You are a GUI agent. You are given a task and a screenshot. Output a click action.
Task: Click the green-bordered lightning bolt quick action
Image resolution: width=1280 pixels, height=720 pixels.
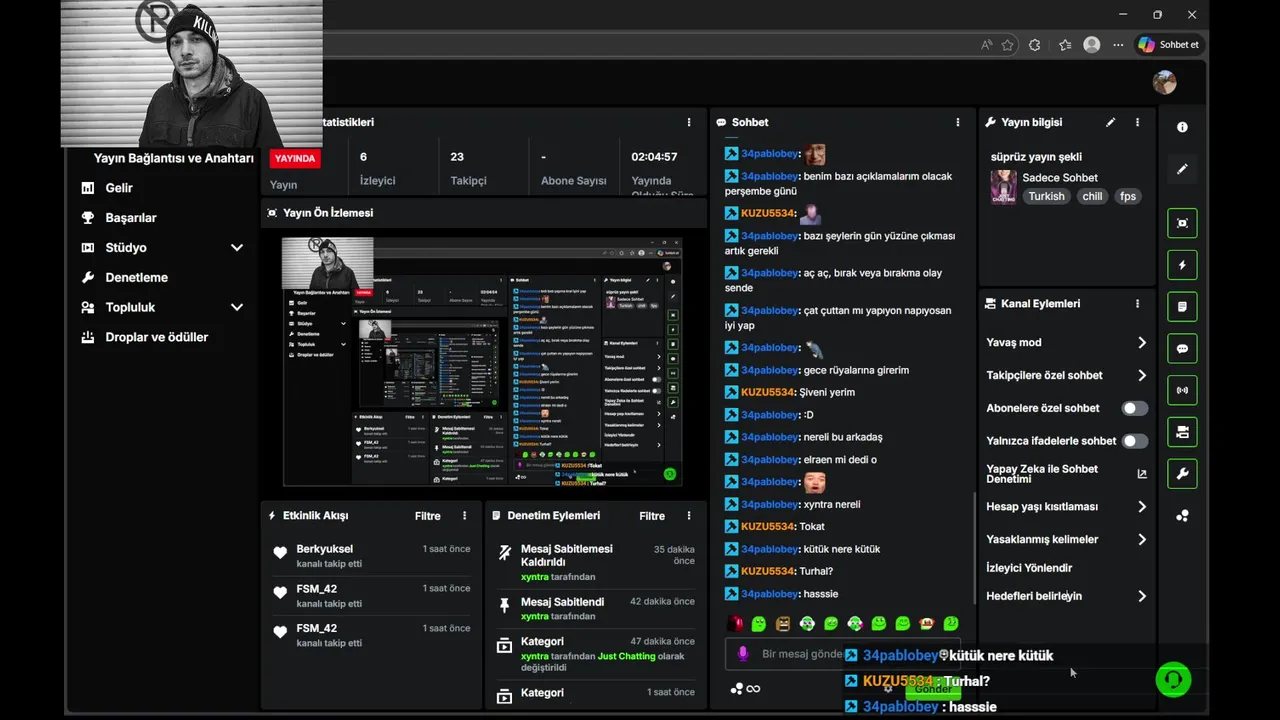[x=1182, y=265]
